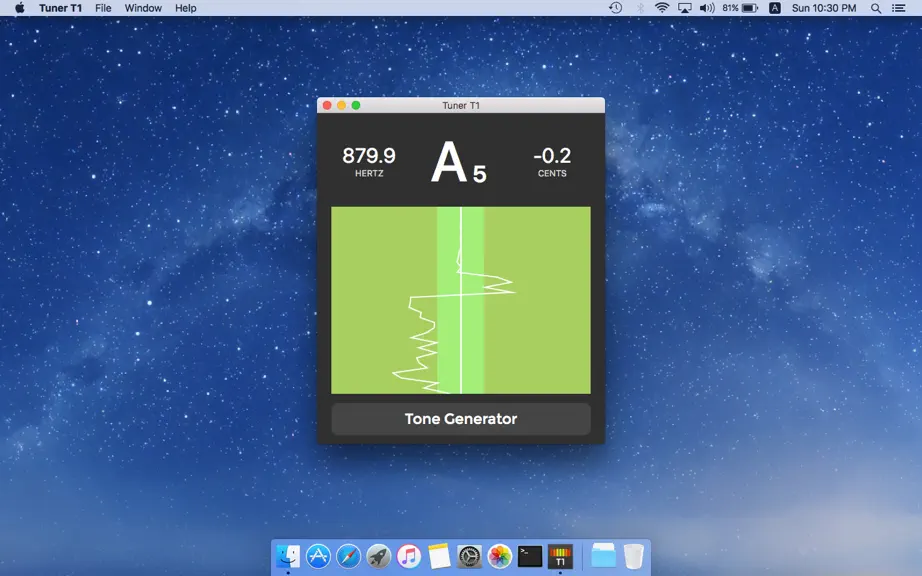The height and width of the screenshot is (576, 922).
Task: Click the green pitch graph display
Action: click(x=460, y=300)
